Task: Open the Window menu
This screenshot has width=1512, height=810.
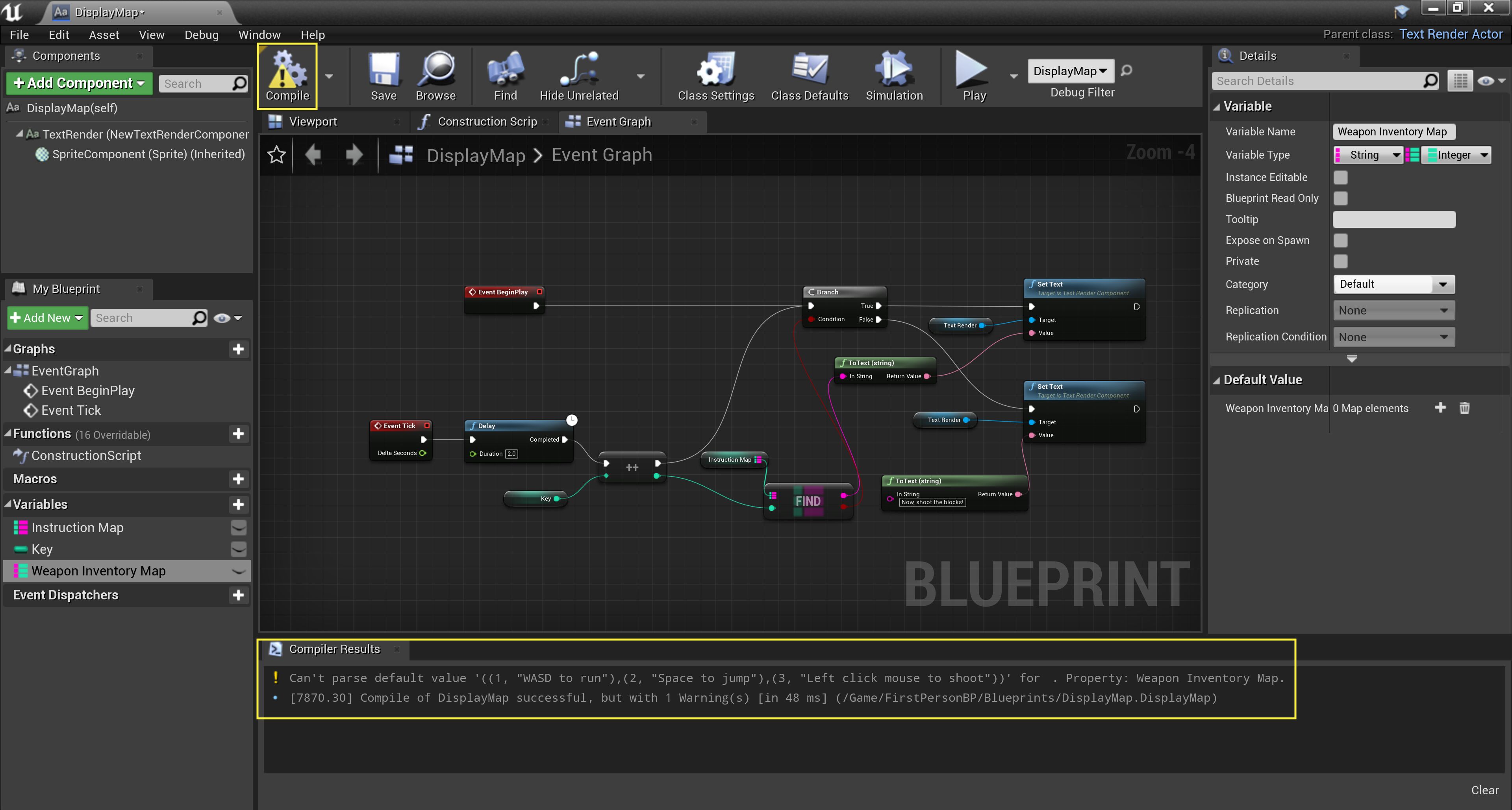Action: tap(259, 35)
